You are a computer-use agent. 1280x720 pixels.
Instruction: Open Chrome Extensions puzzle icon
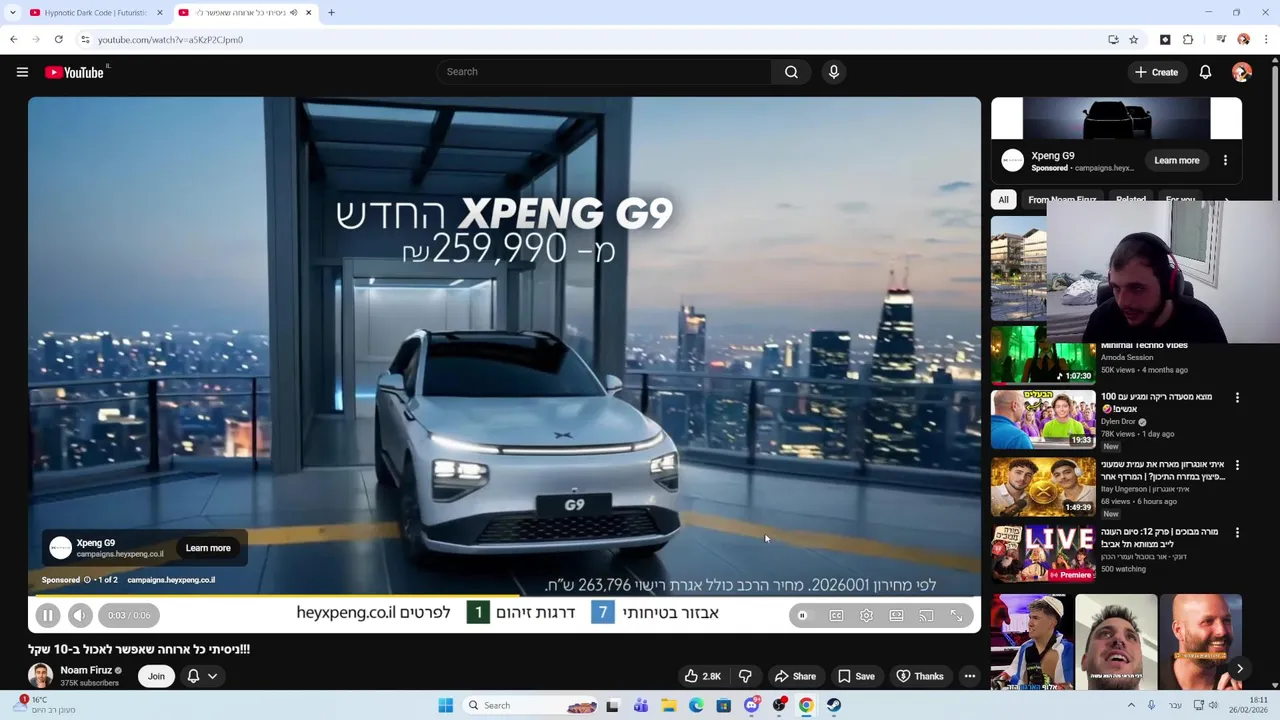coord(1188,40)
